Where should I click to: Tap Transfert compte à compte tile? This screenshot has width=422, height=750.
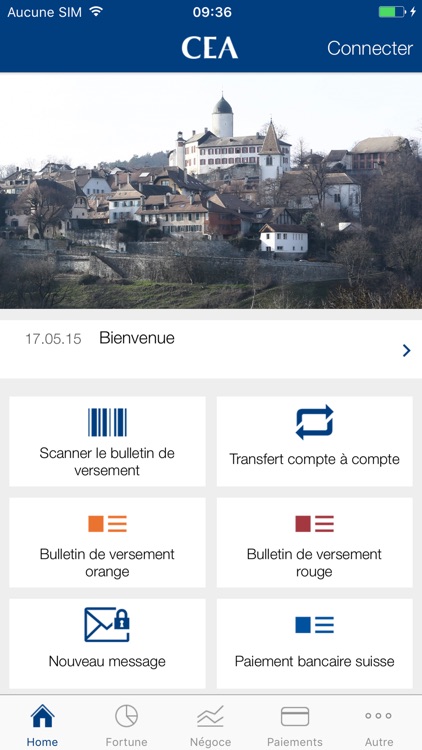click(x=314, y=441)
